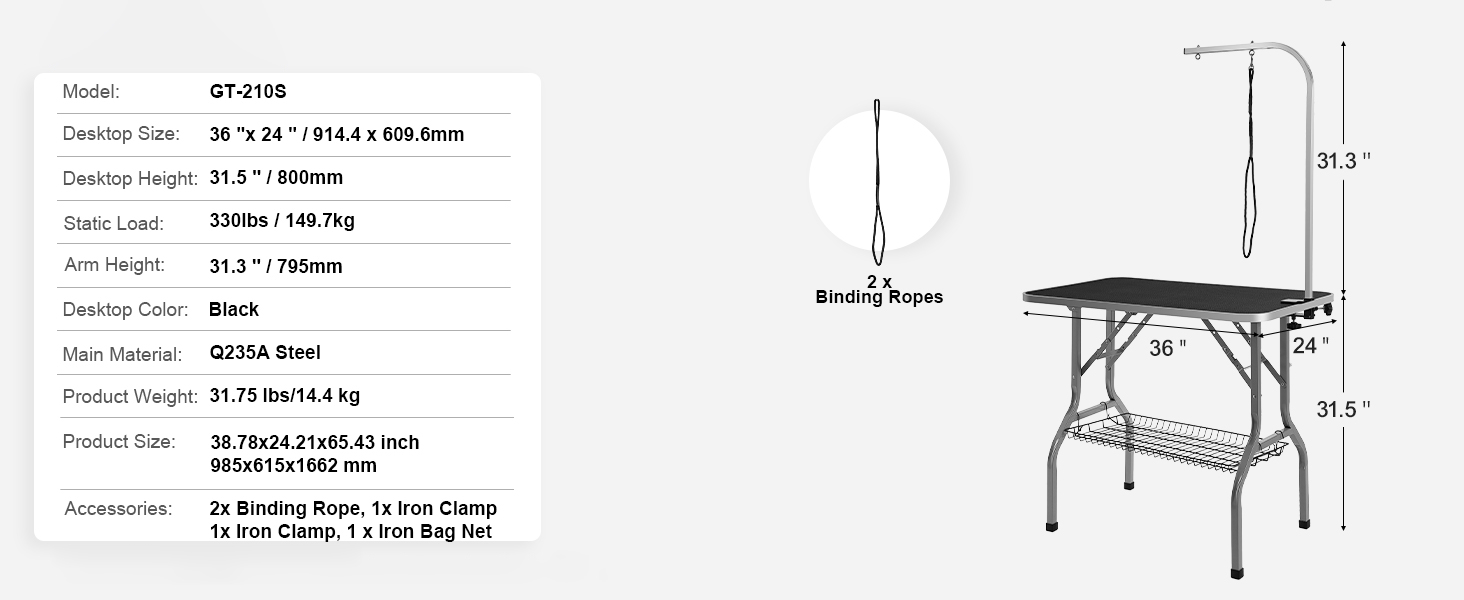
Task: Click the Product Weight 31.75 lbs value
Action: tap(285, 395)
